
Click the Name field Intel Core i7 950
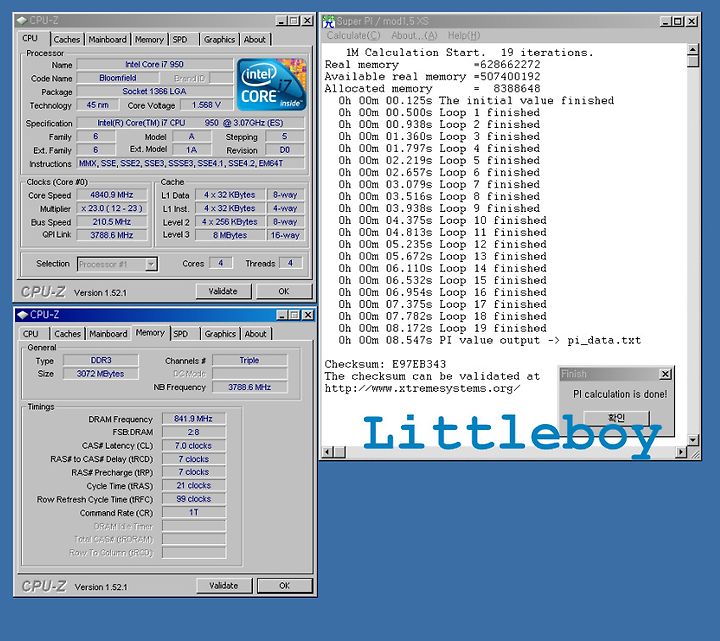coord(155,64)
